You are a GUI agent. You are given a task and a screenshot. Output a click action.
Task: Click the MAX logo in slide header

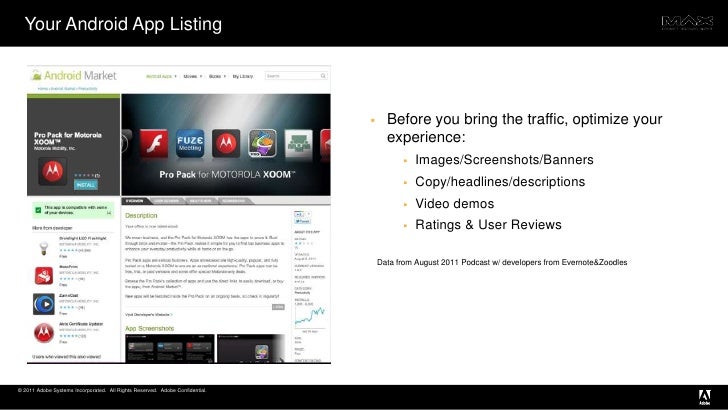coord(687,22)
